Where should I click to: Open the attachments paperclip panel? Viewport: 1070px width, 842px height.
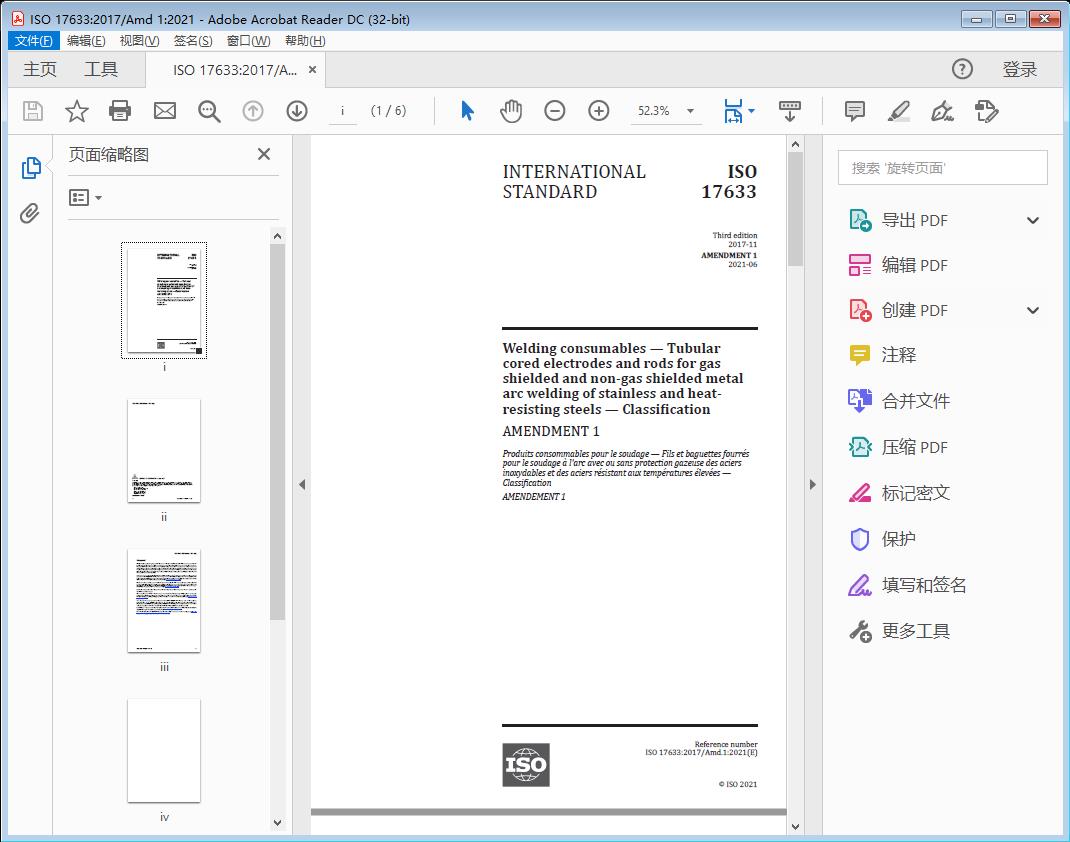pos(31,213)
